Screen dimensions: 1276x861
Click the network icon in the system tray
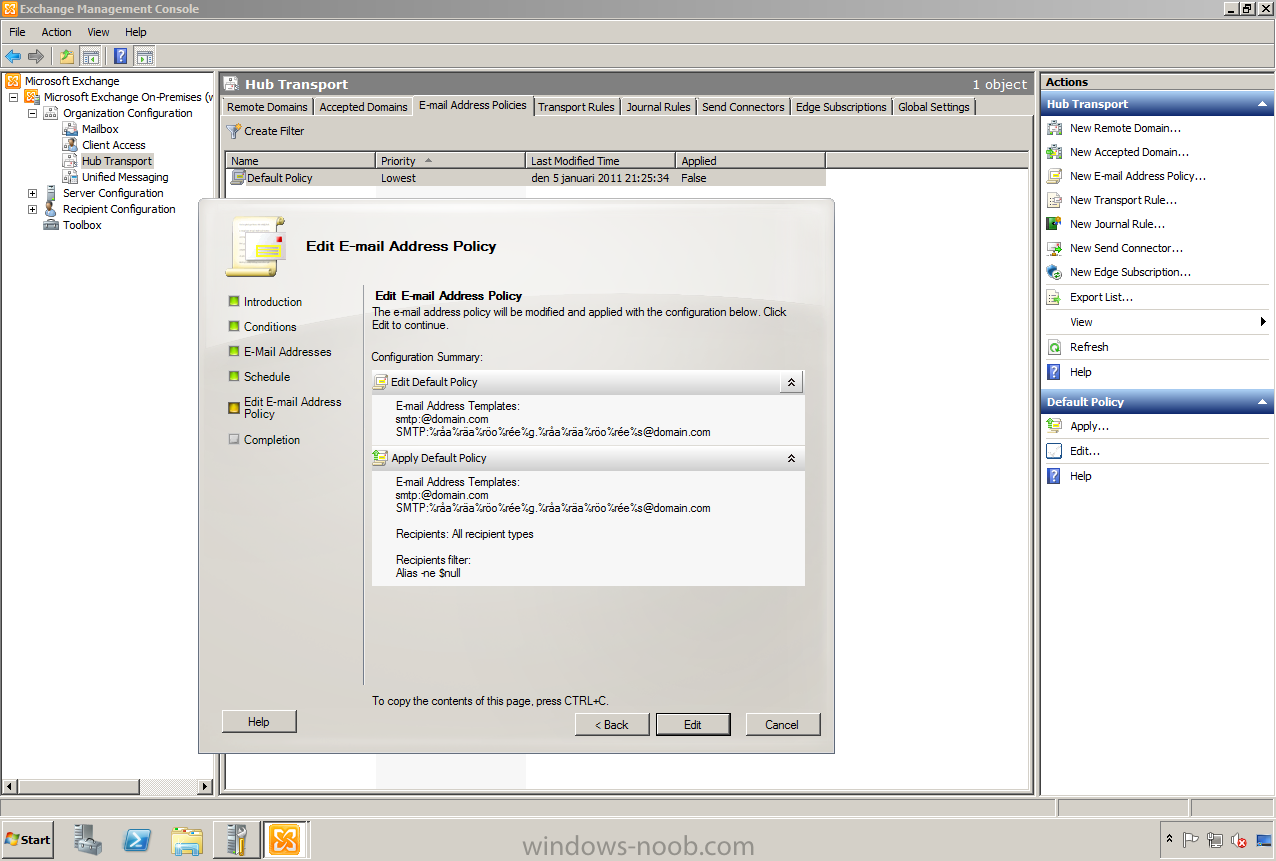pos(1215,840)
